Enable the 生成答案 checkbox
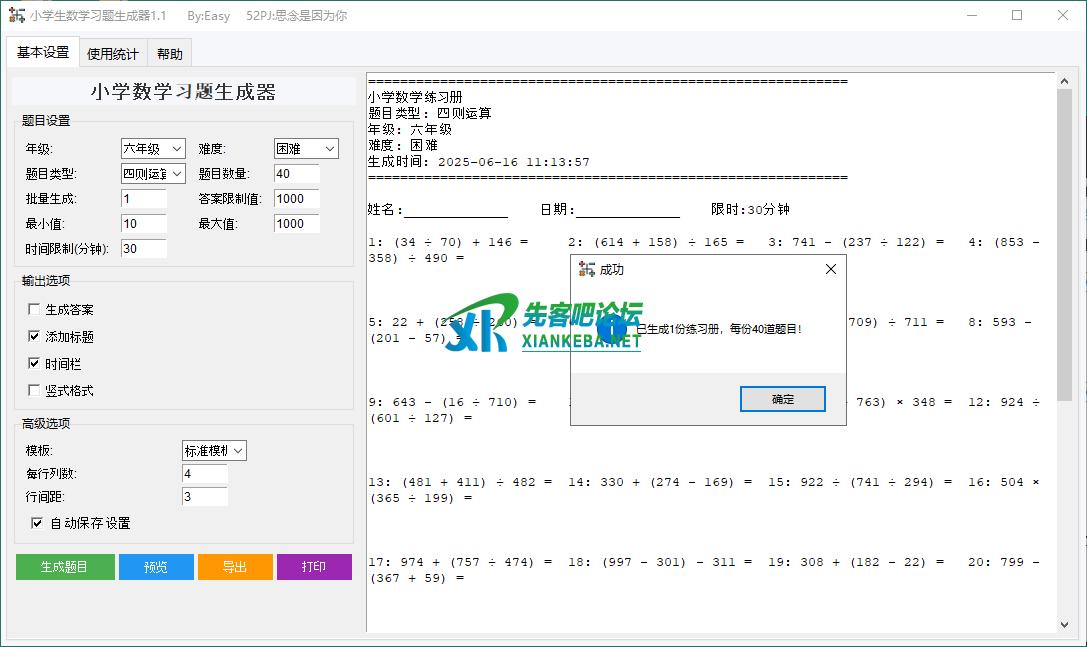1087x647 pixels. pyautogui.click(x=35, y=310)
